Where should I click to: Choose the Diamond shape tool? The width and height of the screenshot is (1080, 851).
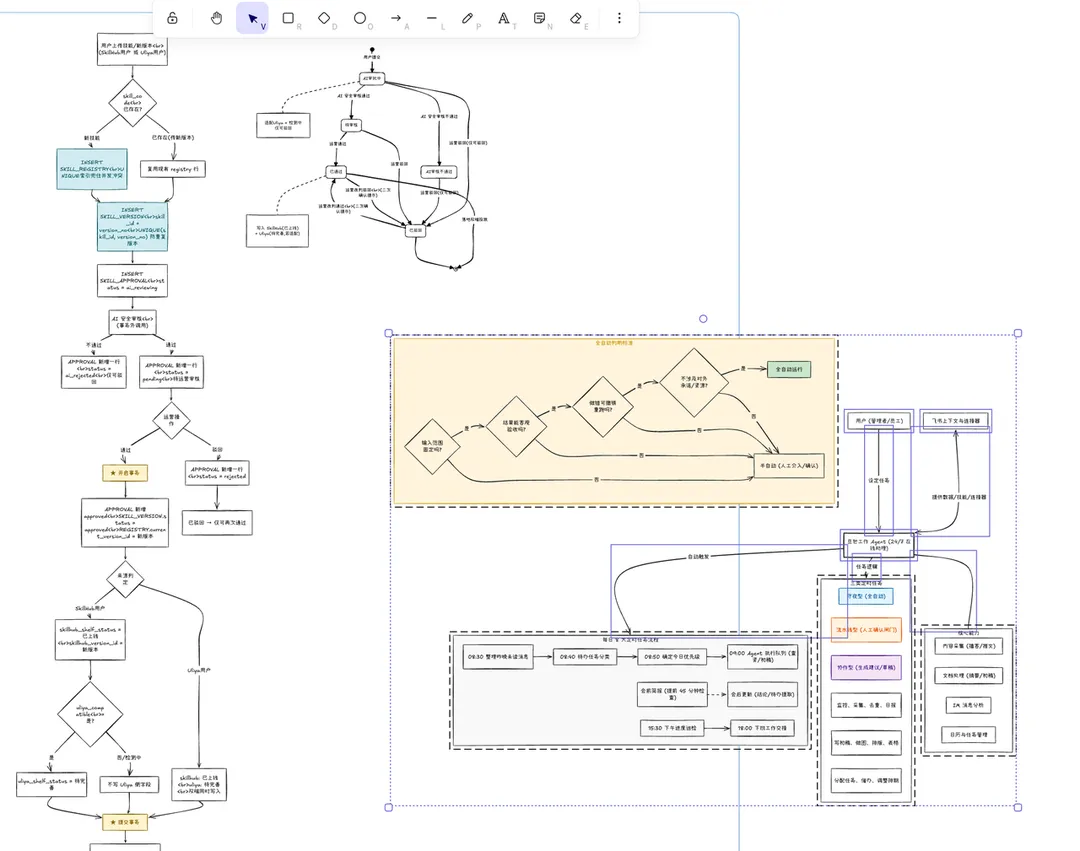[x=324, y=18]
